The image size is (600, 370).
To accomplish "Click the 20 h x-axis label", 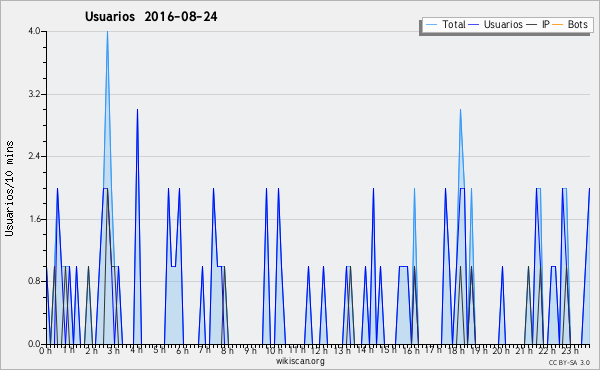I will point(501,351).
